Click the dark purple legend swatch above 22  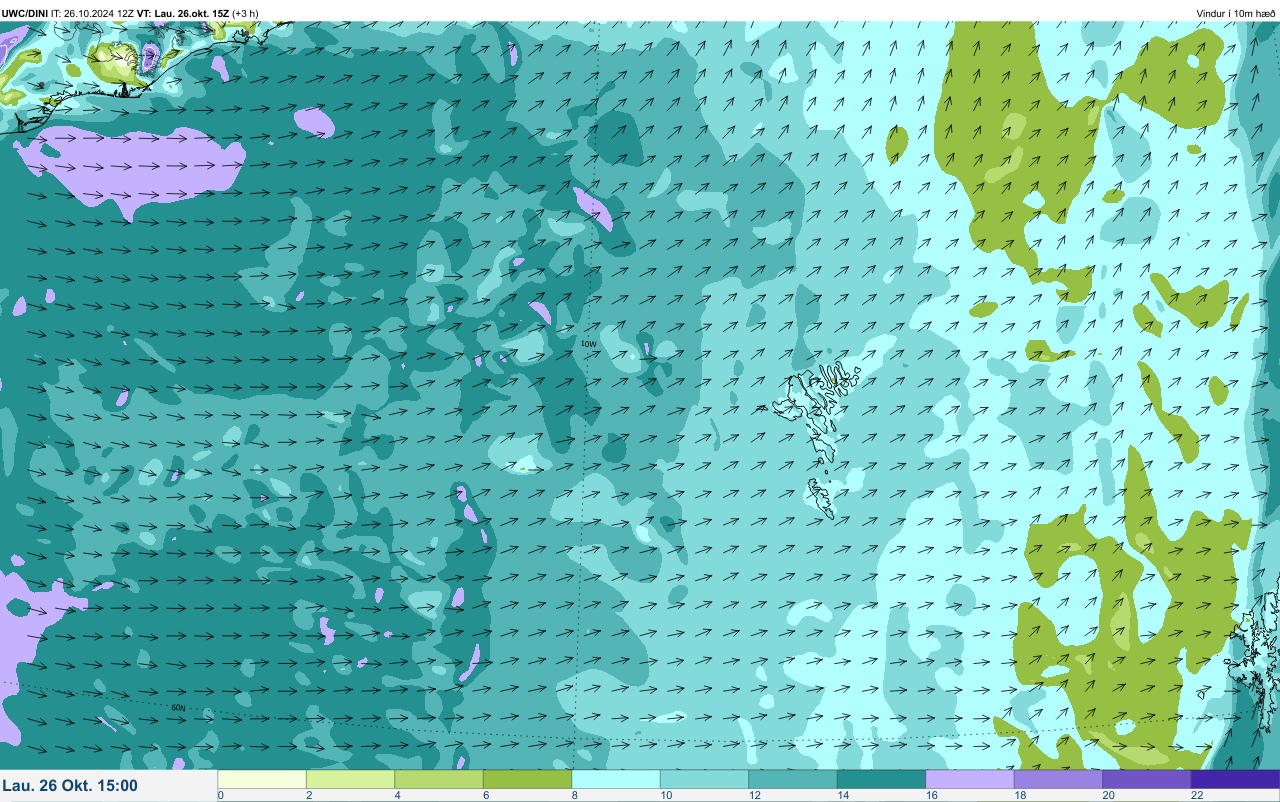[1235, 779]
